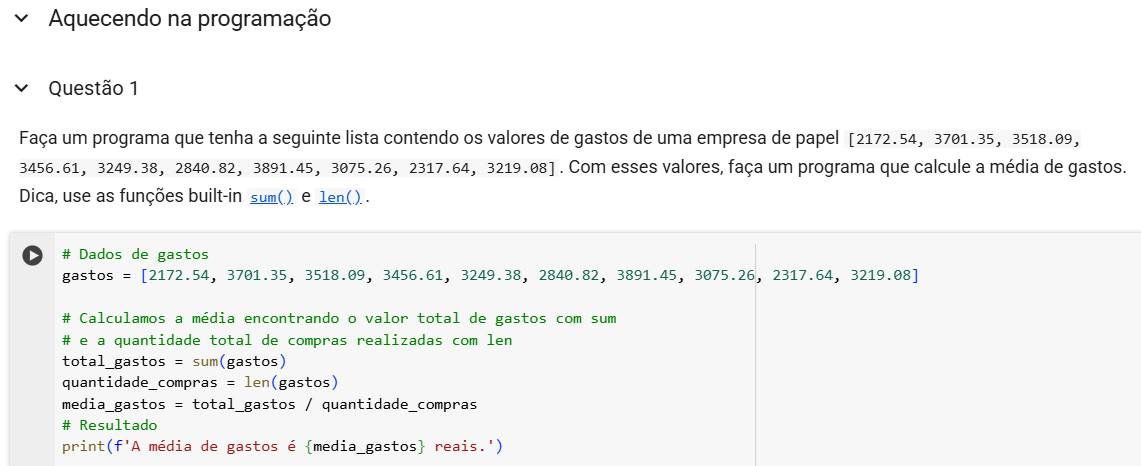This screenshot has width=1141, height=466.
Task: Click the print statement code line
Action: [x=282, y=446]
